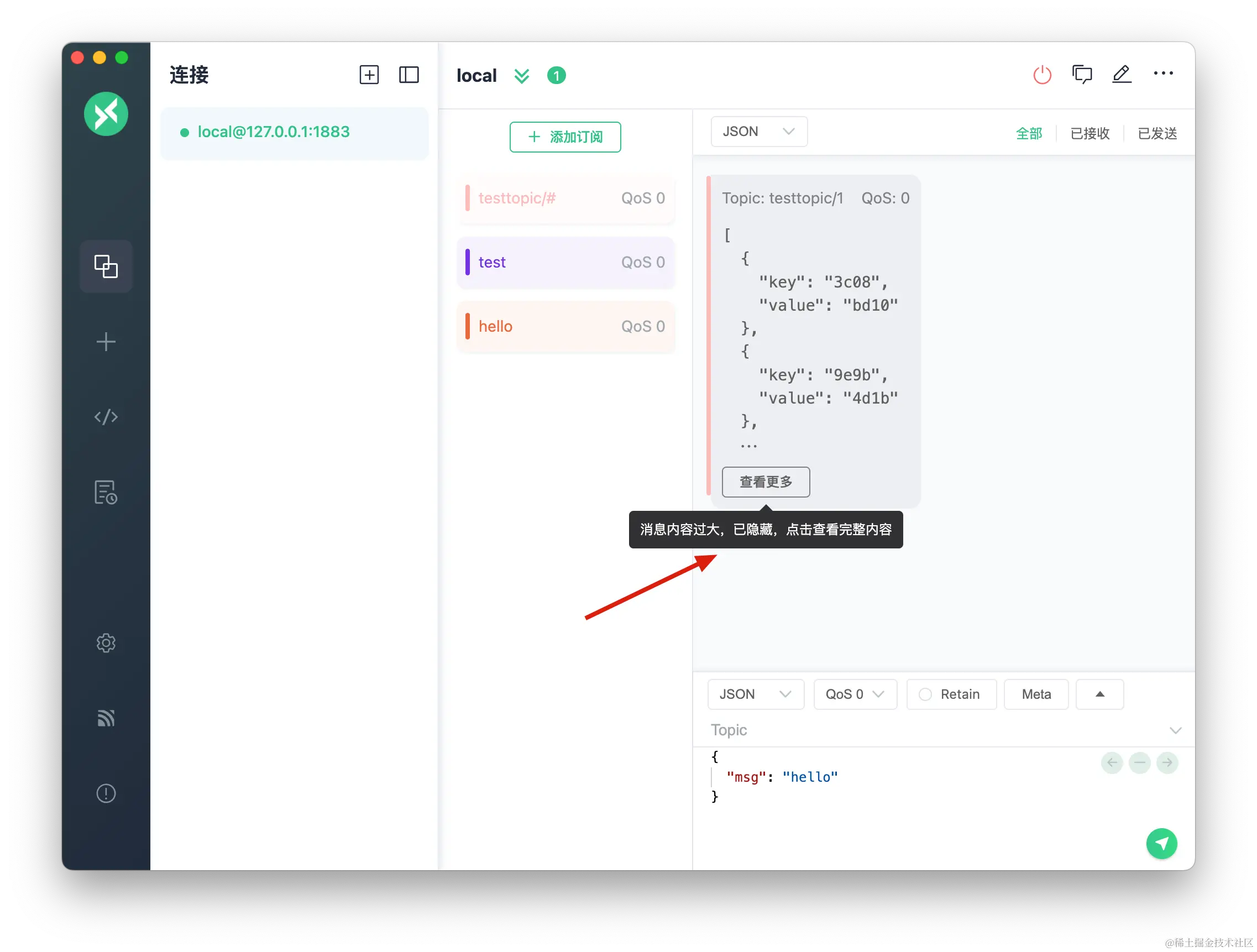Open Settings gear icon

(x=106, y=643)
